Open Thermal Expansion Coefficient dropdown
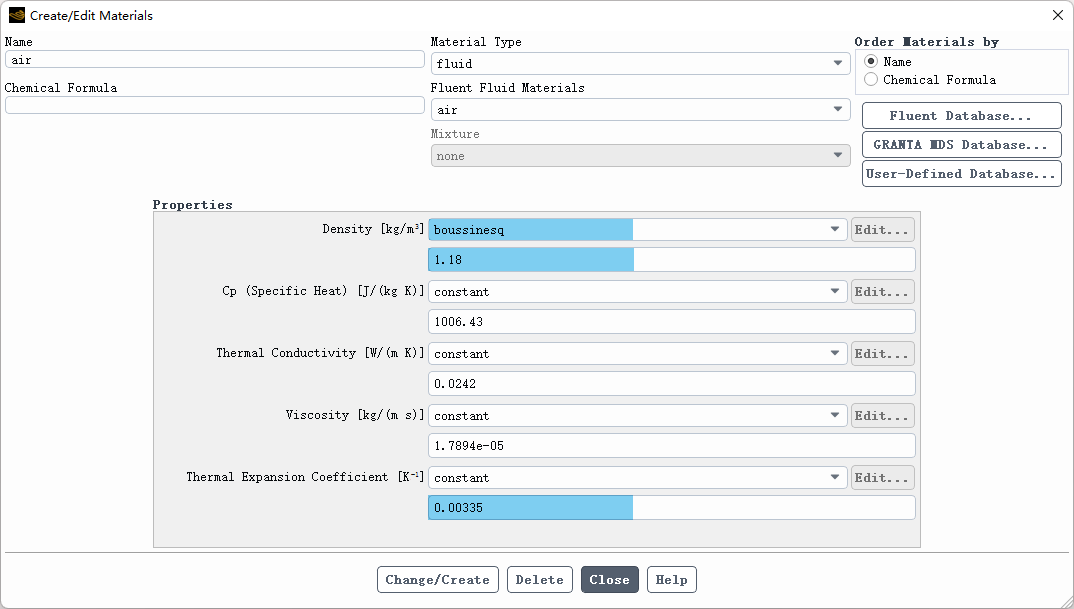Image resolution: width=1074 pixels, height=609 pixels. tap(637, 478)
